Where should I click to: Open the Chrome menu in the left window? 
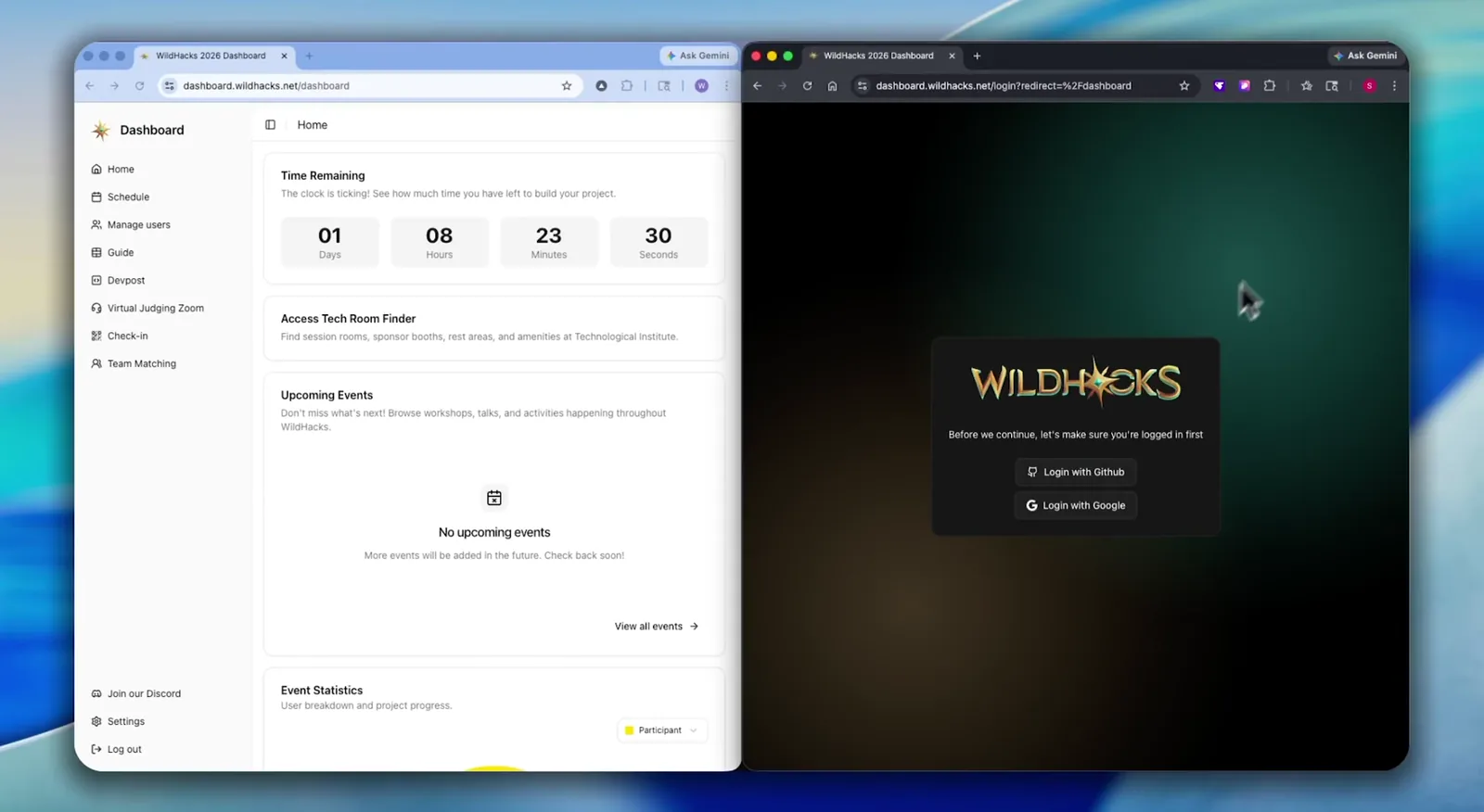pyautogui.click(x=726, y=85)
